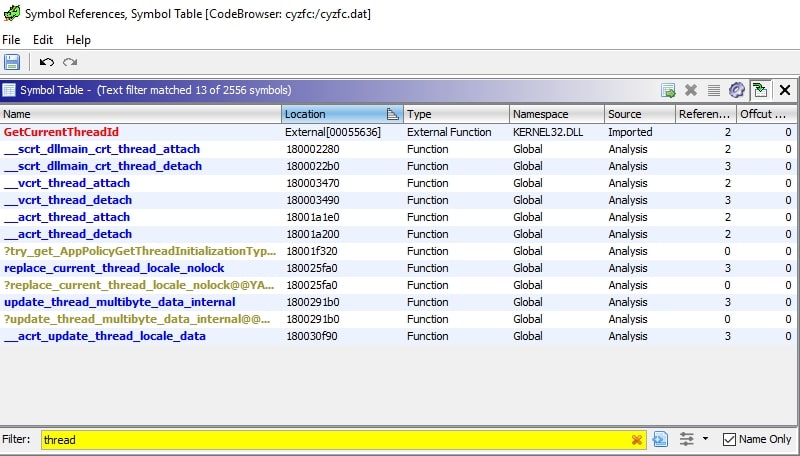Viewport: 800px width, 456px height.
Task: Click the yellow filter text field
Action: pos(330,439)
